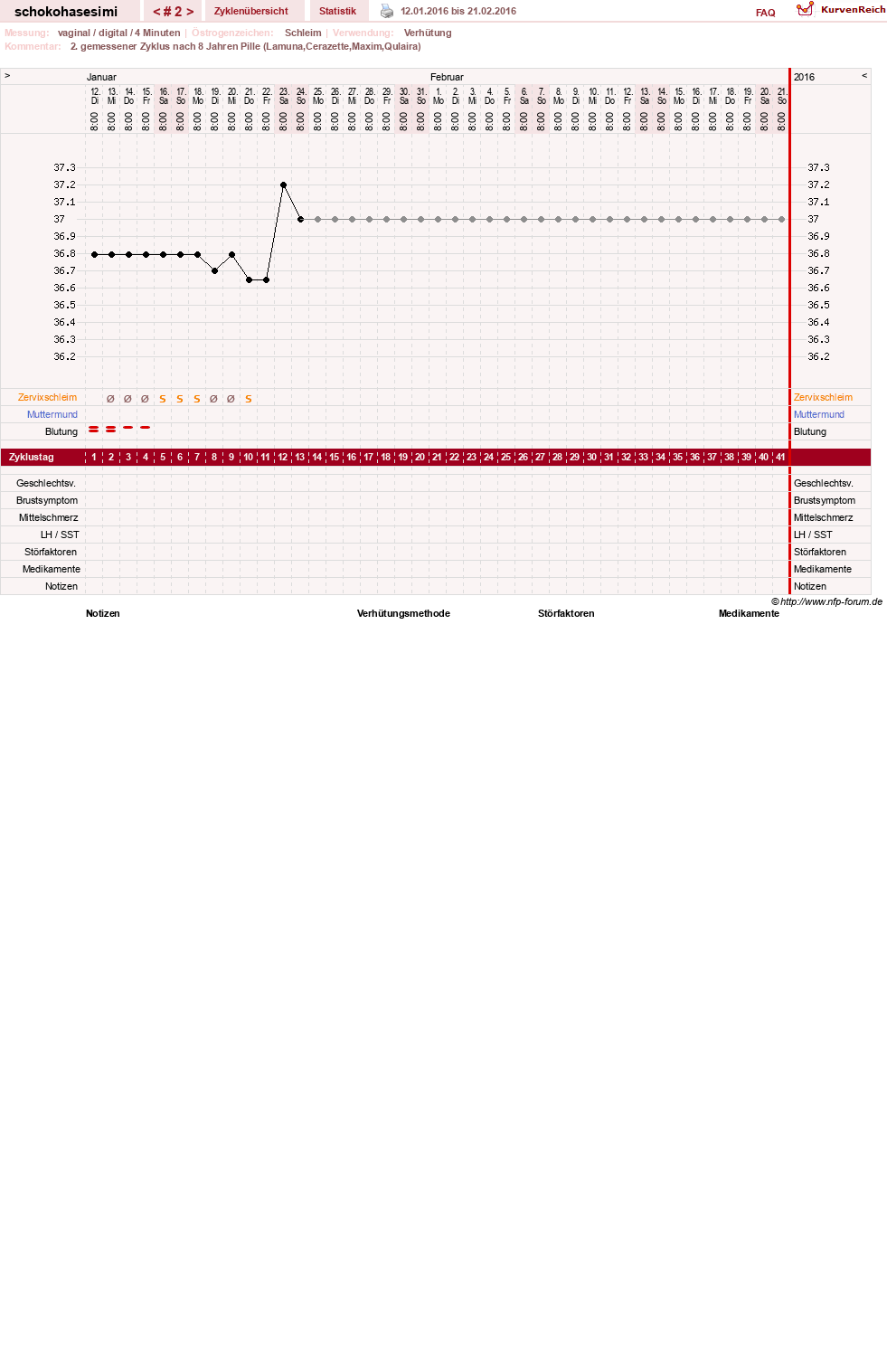The image size is (887, 1372).
Task: Click the Kommentar text about 2. gemessener Zyklus
Action: tap(246, 46)
